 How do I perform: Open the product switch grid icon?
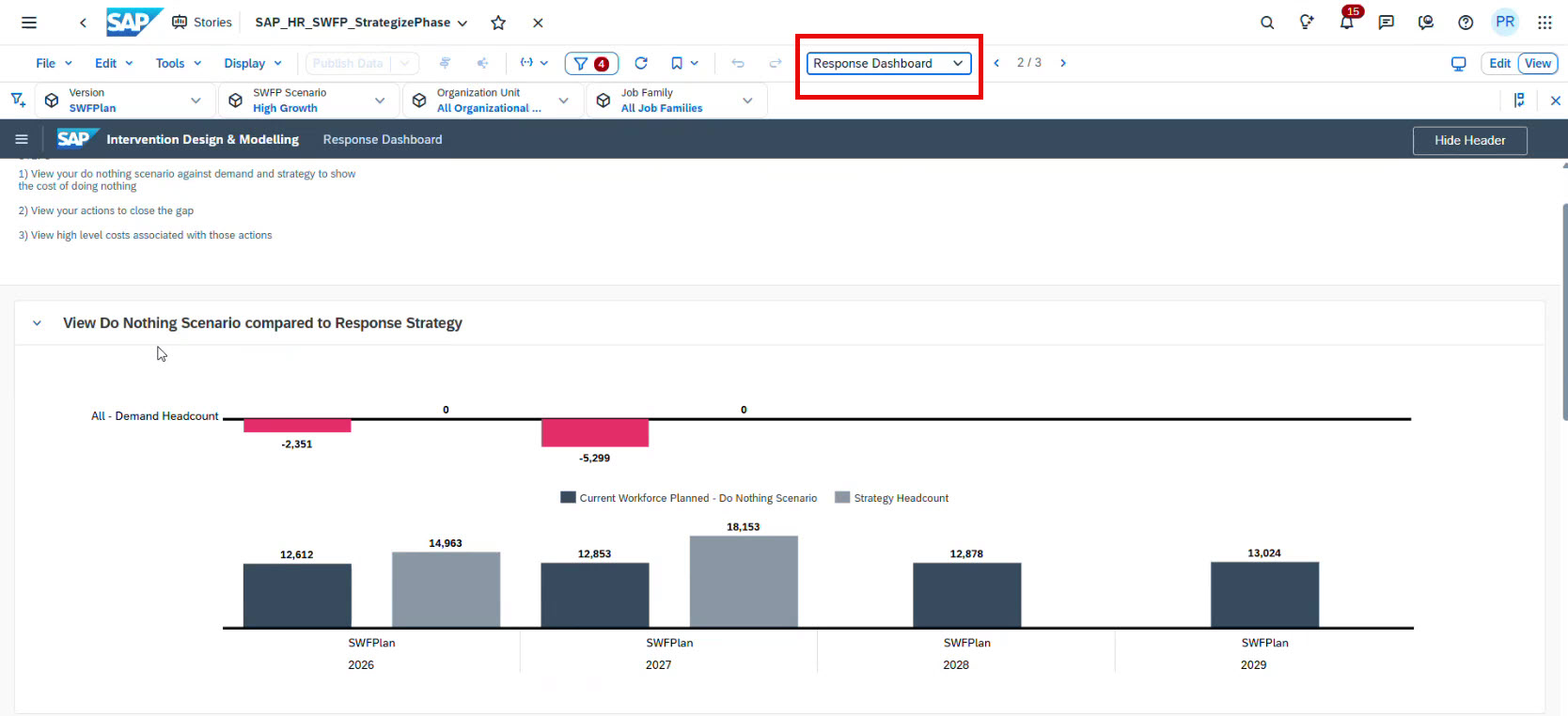click(1544, 23)
